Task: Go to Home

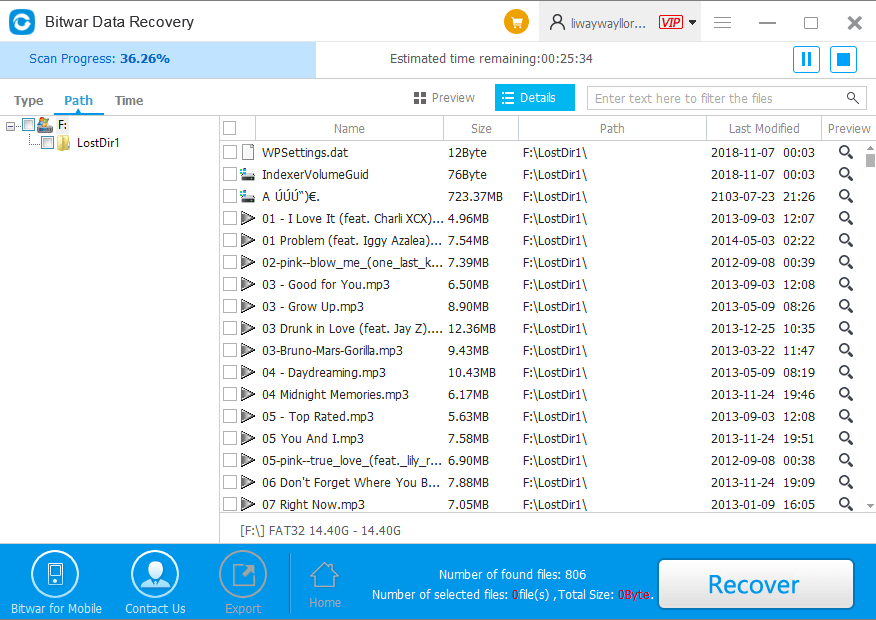Action: click(325, 585)
